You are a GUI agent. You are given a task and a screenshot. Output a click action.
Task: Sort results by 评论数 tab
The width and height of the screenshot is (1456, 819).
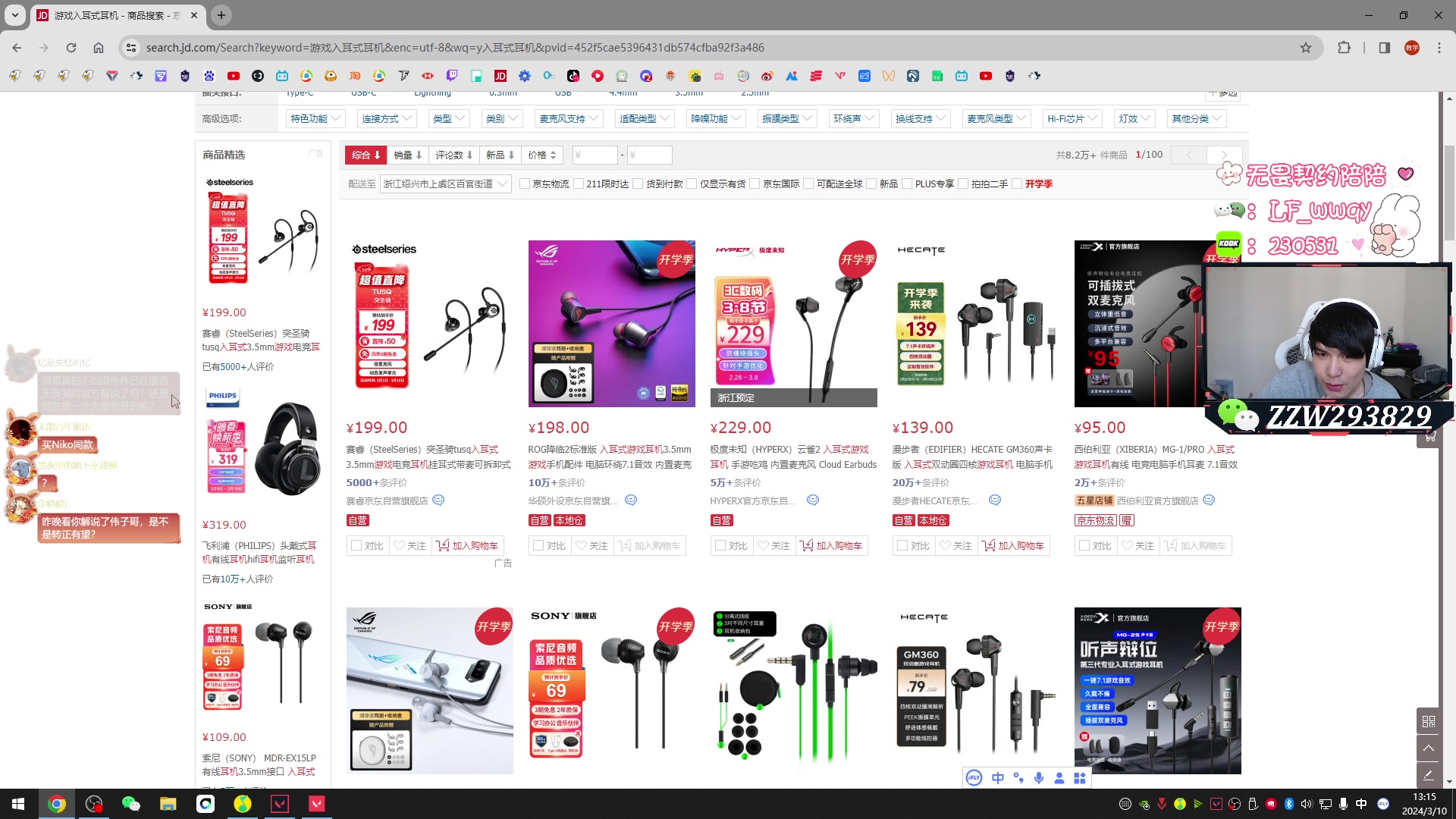coord(453,155)
